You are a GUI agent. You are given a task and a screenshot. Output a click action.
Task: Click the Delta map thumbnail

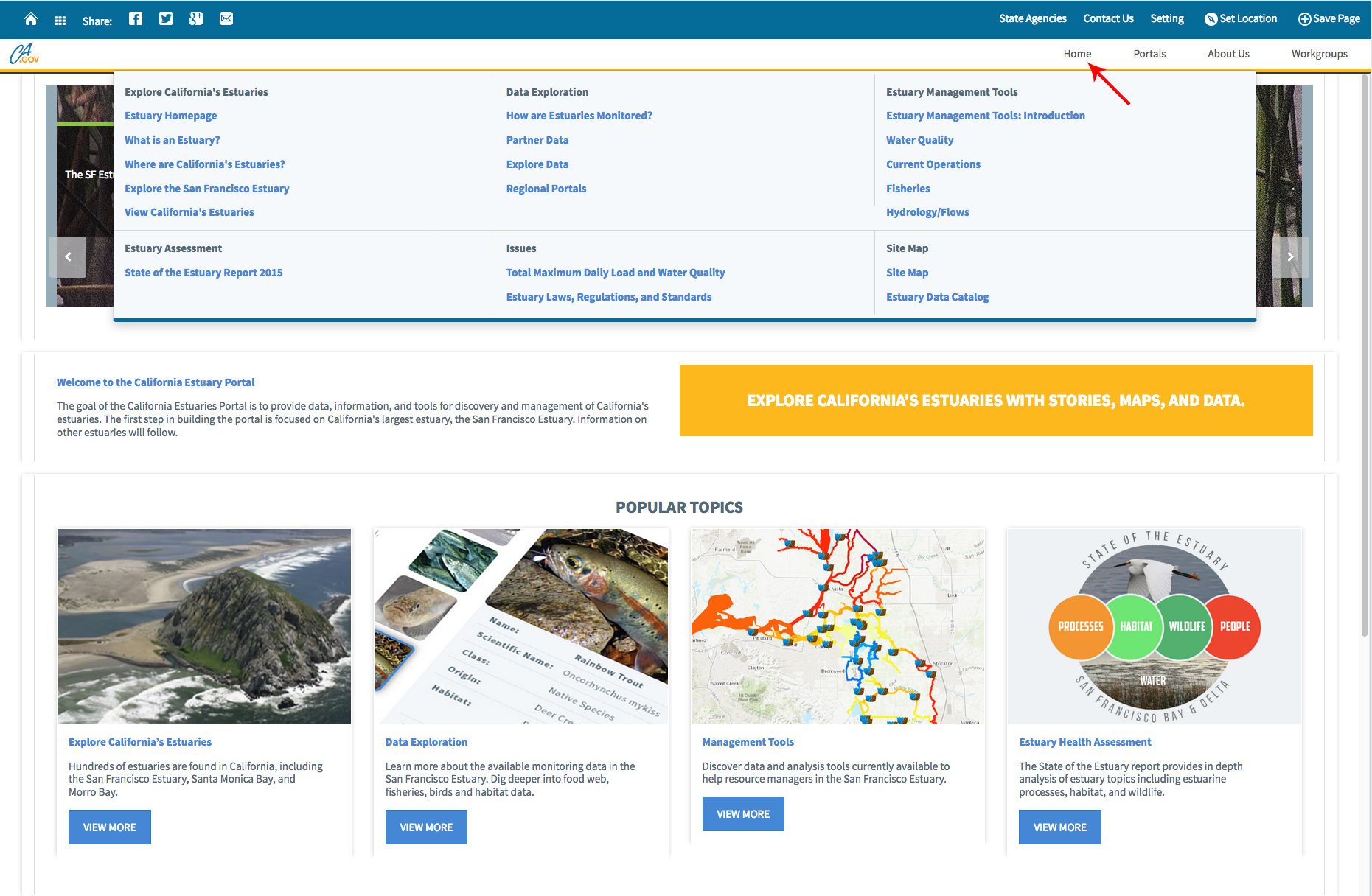838,626
